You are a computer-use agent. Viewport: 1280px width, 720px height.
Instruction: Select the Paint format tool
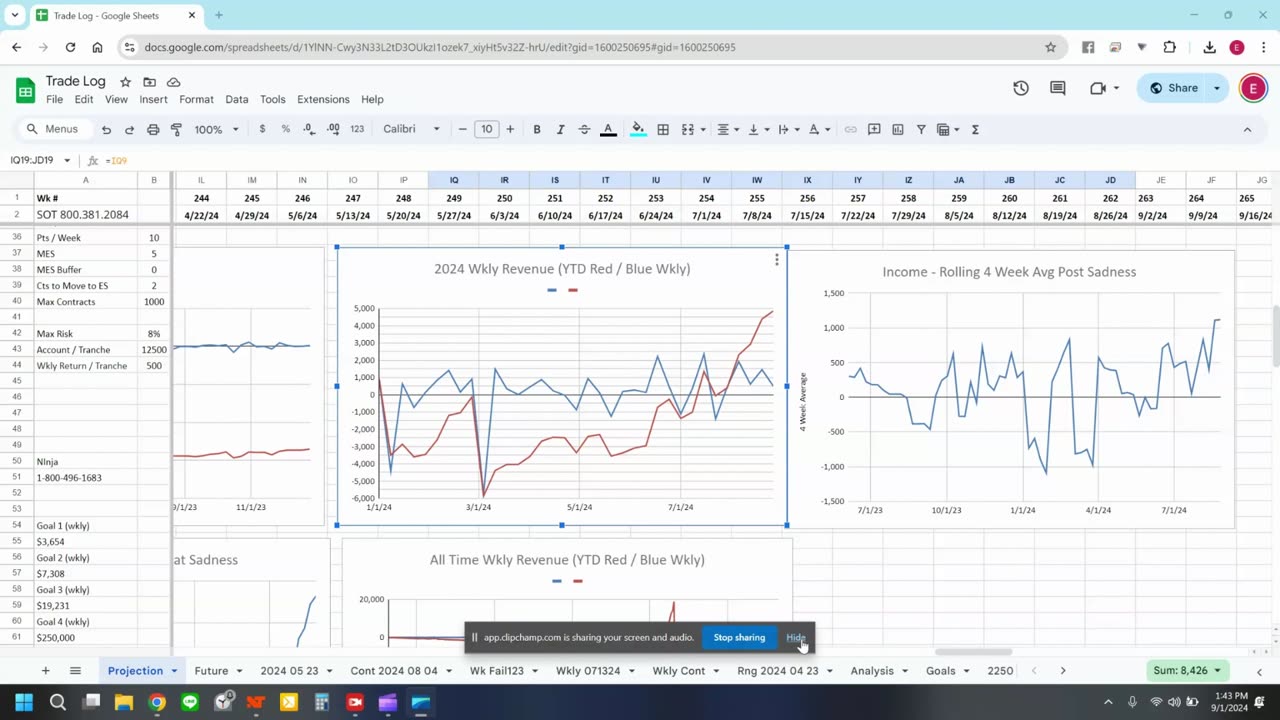176,129
